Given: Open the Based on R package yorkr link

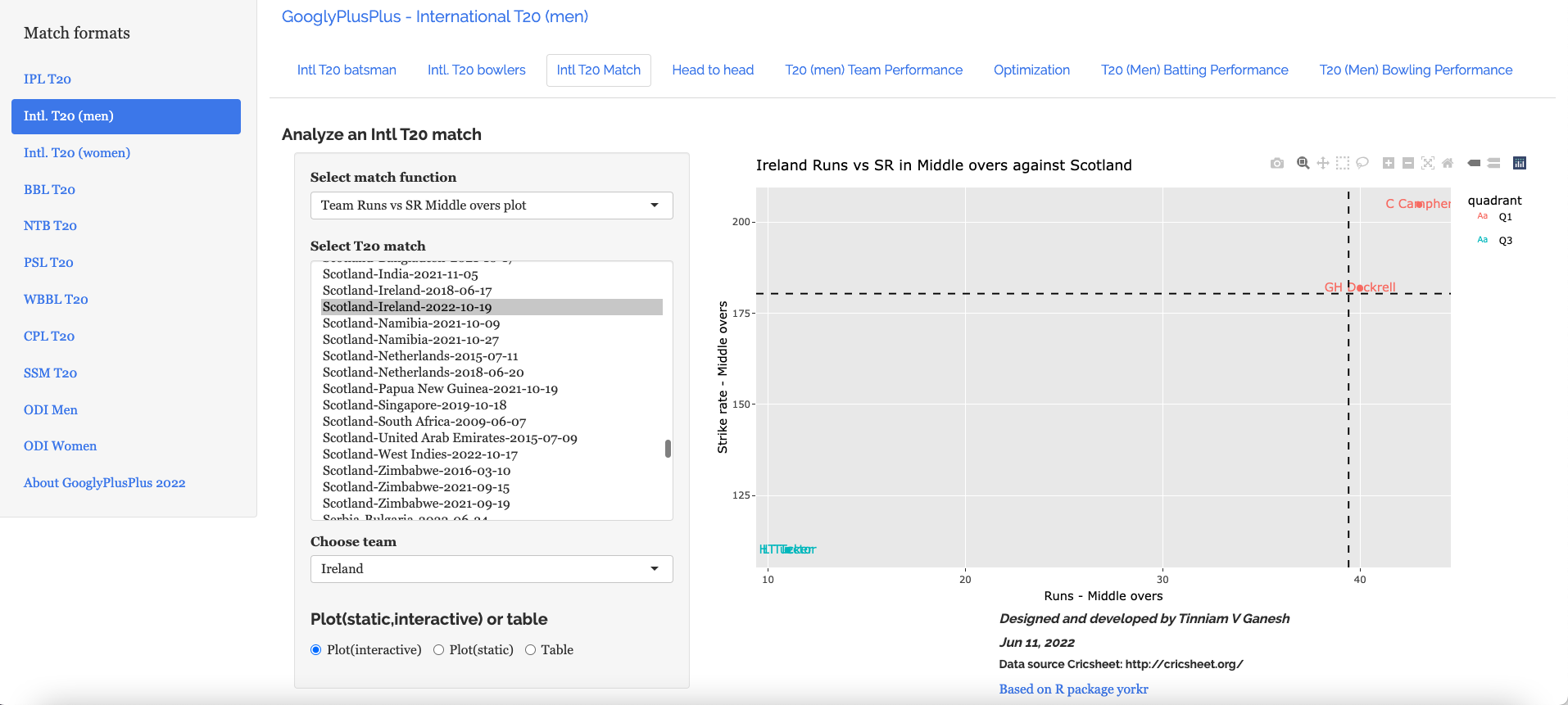Looking at the screenshot, I should pos(1073,689).
